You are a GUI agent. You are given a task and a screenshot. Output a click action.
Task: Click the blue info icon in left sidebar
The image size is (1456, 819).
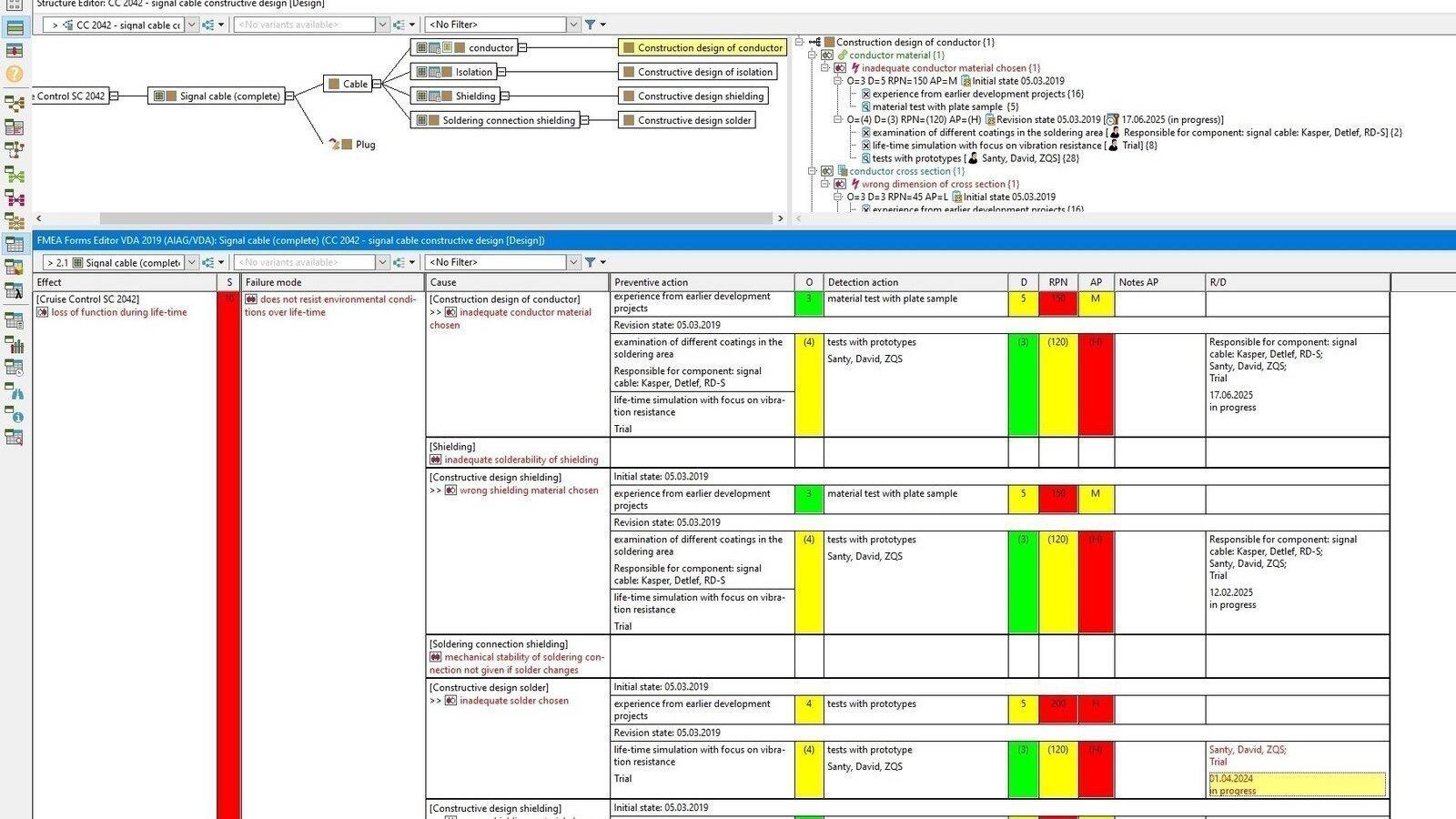tap(15, 416)
